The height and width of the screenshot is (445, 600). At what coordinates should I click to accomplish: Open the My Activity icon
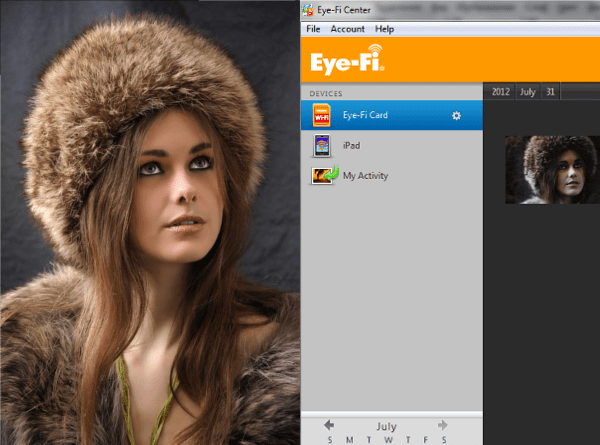pyautogui.click(x=323, y=175)
